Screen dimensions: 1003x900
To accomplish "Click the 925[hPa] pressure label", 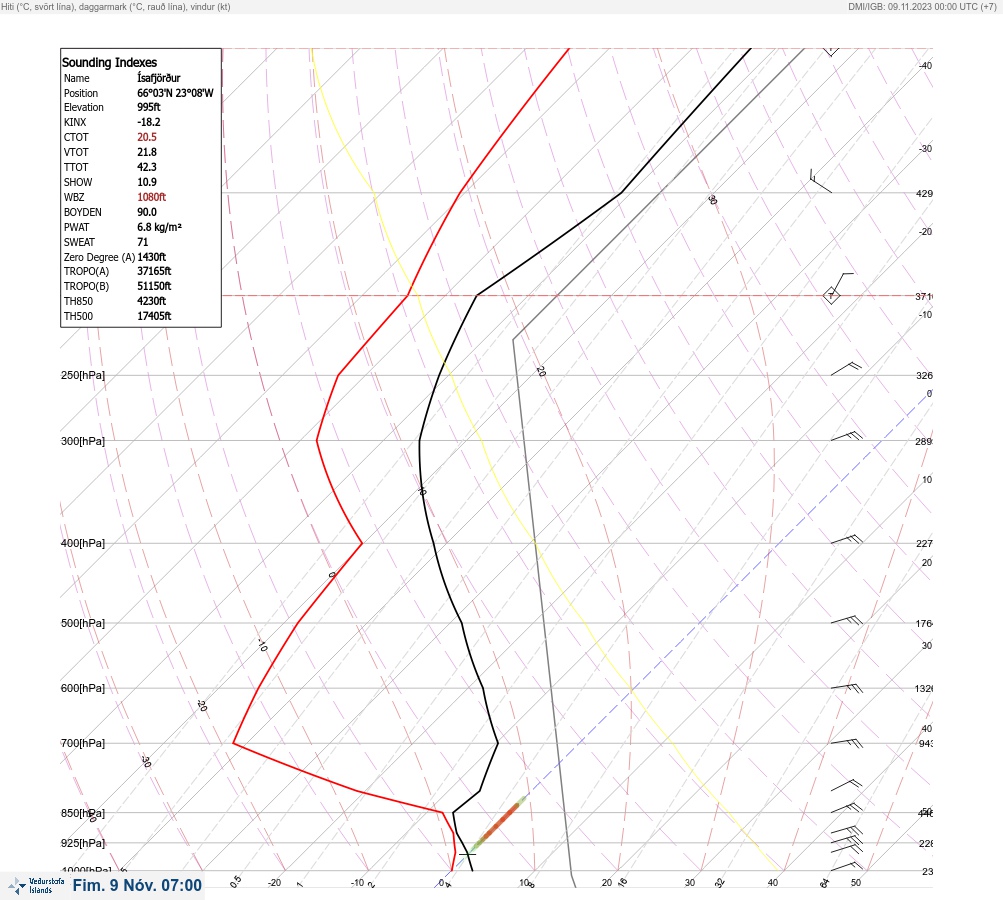I will 83,843.
